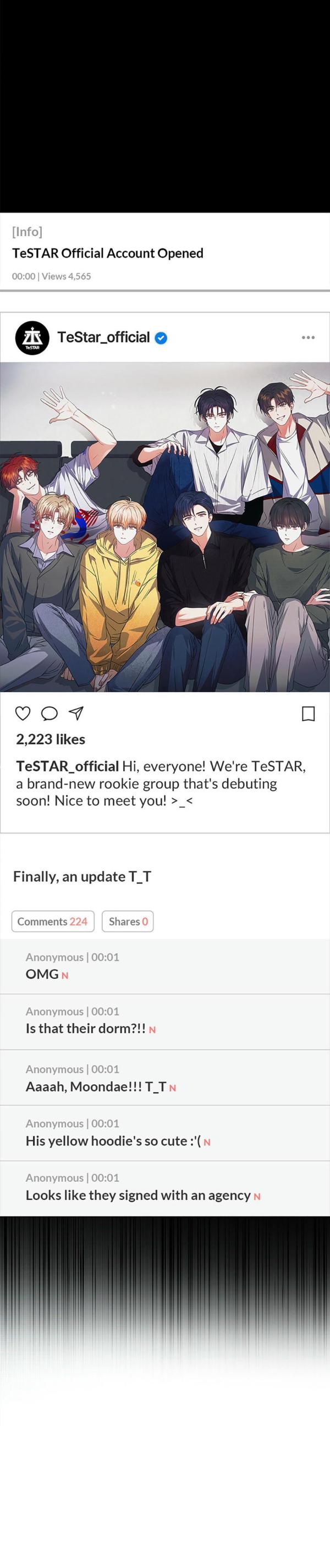The image size is (330, 1568).
Task: Share the post with paper plane icon
Action: point(76,714)
